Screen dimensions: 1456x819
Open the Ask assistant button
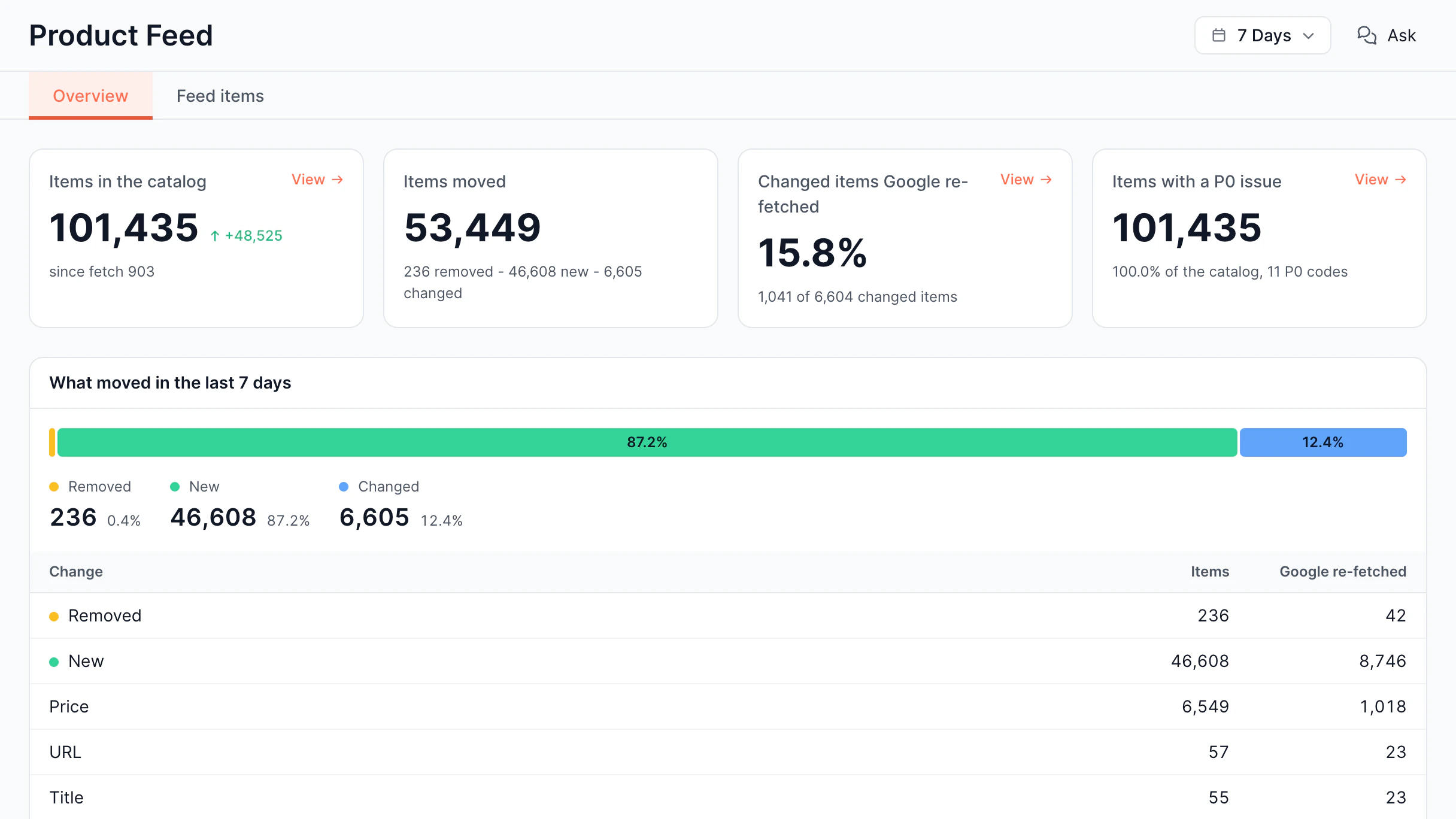click(1387, 35)
